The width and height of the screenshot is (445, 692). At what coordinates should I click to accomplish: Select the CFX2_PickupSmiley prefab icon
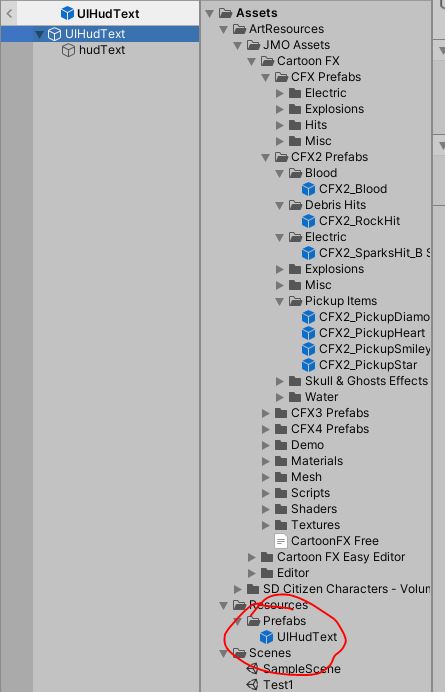tap(308, 349)
